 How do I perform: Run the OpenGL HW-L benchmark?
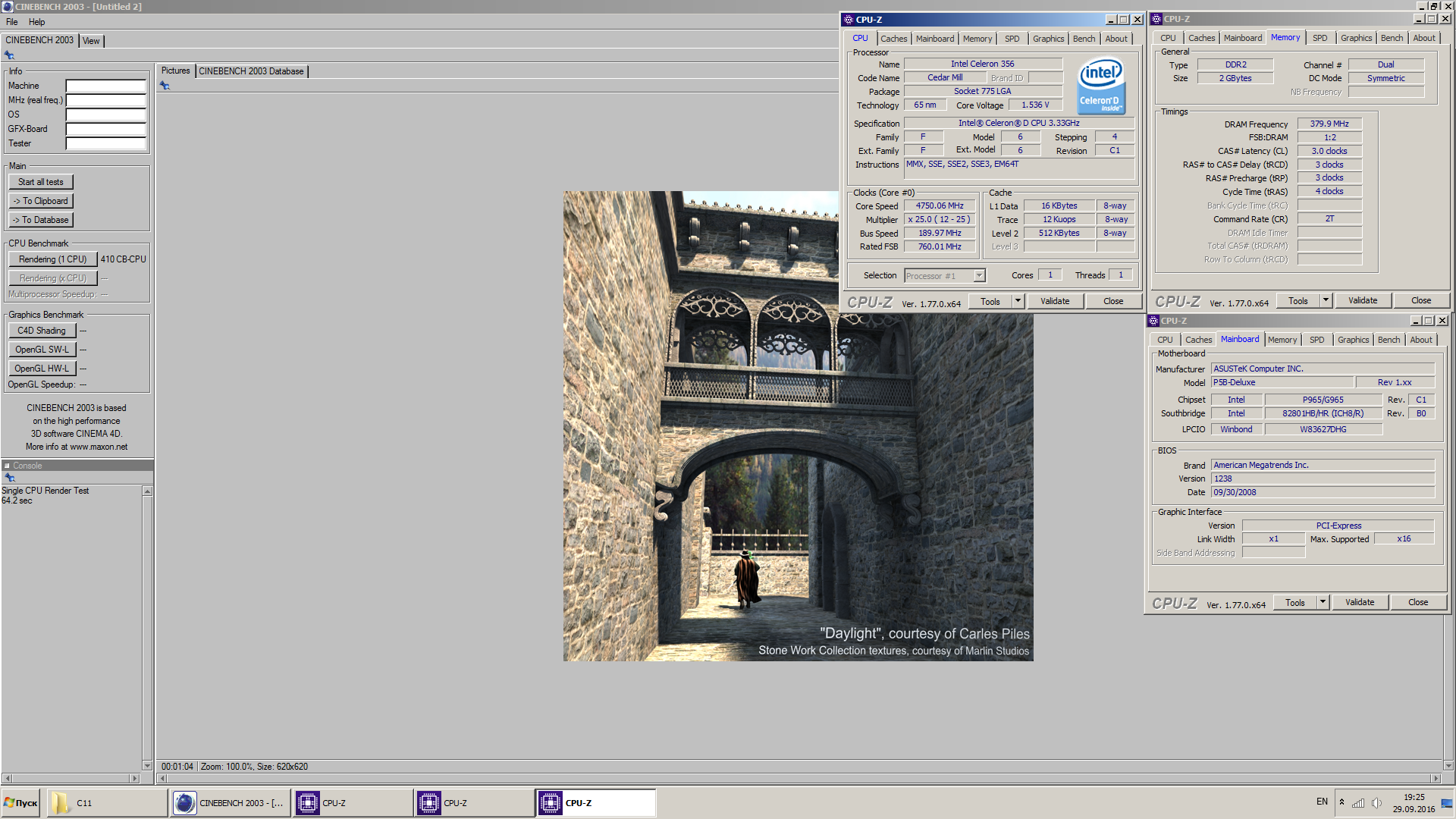[42, 369]
